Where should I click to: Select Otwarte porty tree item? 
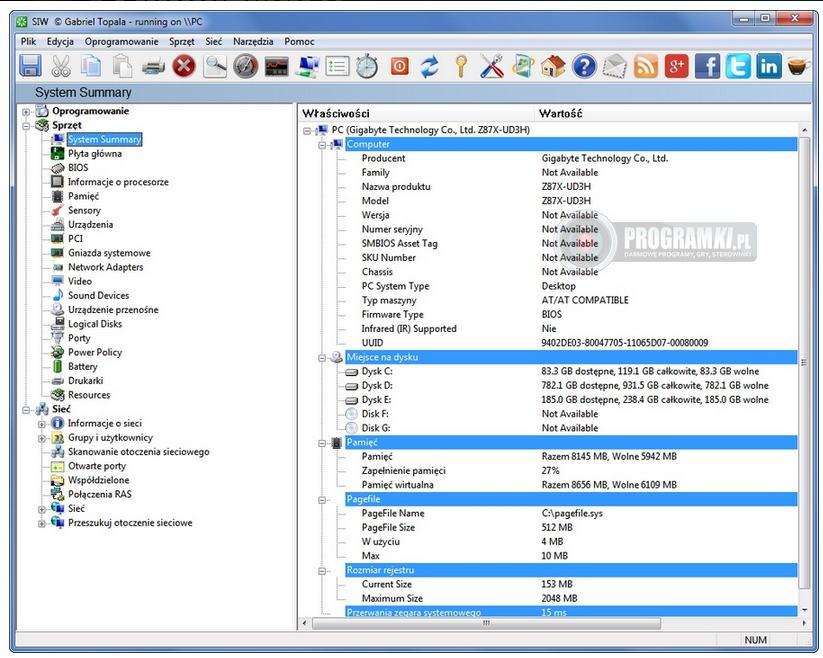coord(97,465)
